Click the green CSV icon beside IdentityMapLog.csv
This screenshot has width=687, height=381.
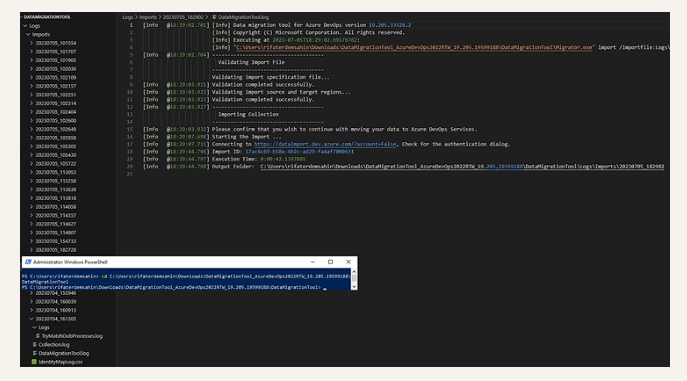click(34, 362)
